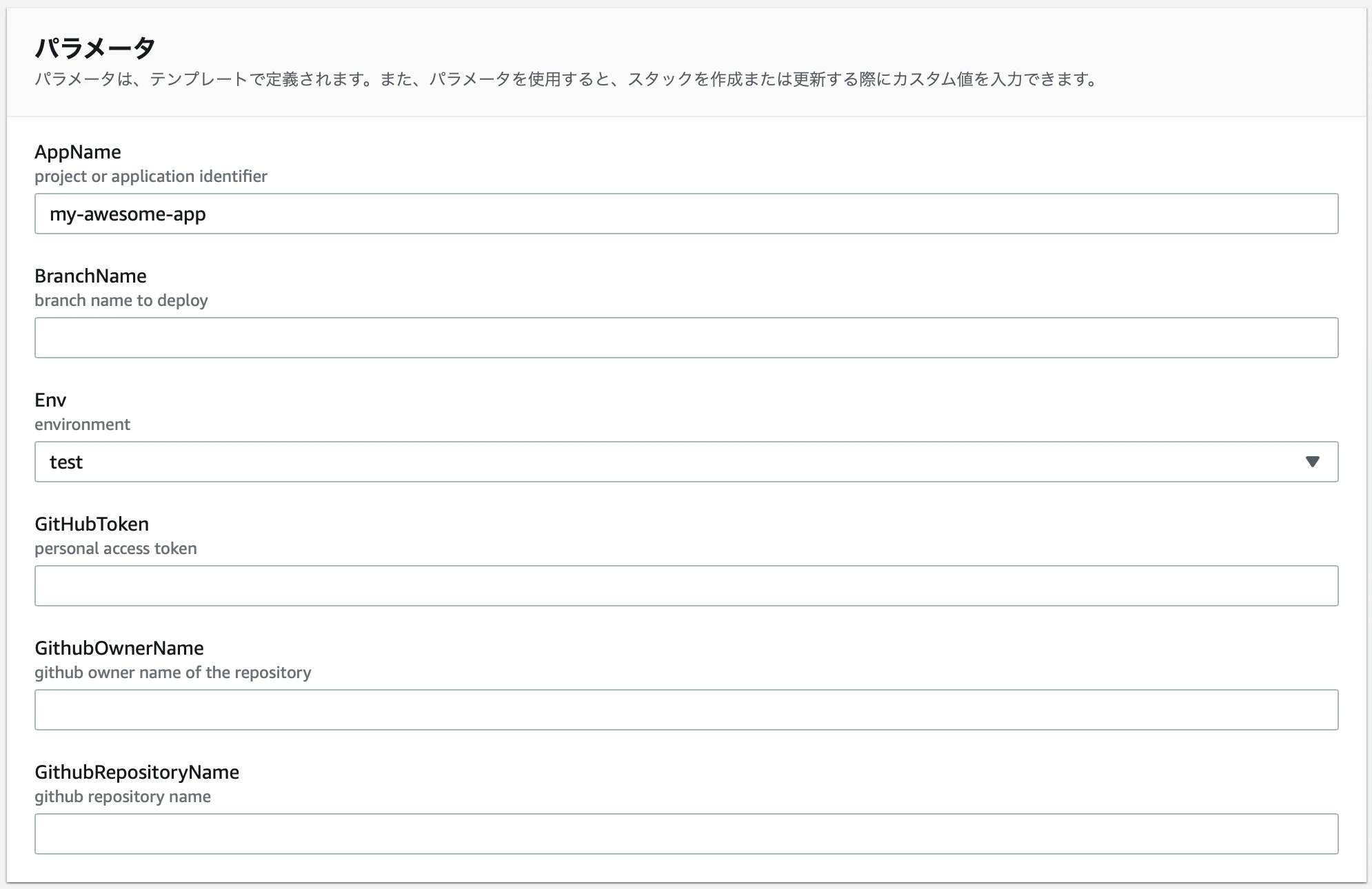
Task: Click the 'my-awesome-app' value text
Action: pos(128,214)
